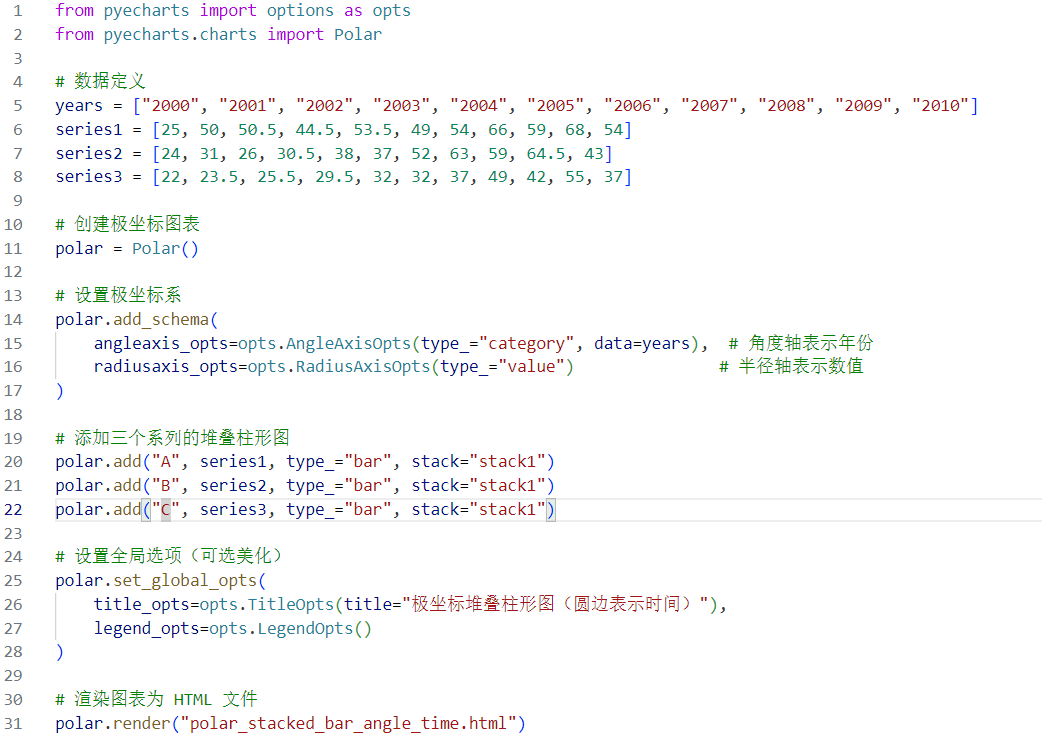
Task: Click the word 'Polar' in the import line
Action: [x=358, y=35]
